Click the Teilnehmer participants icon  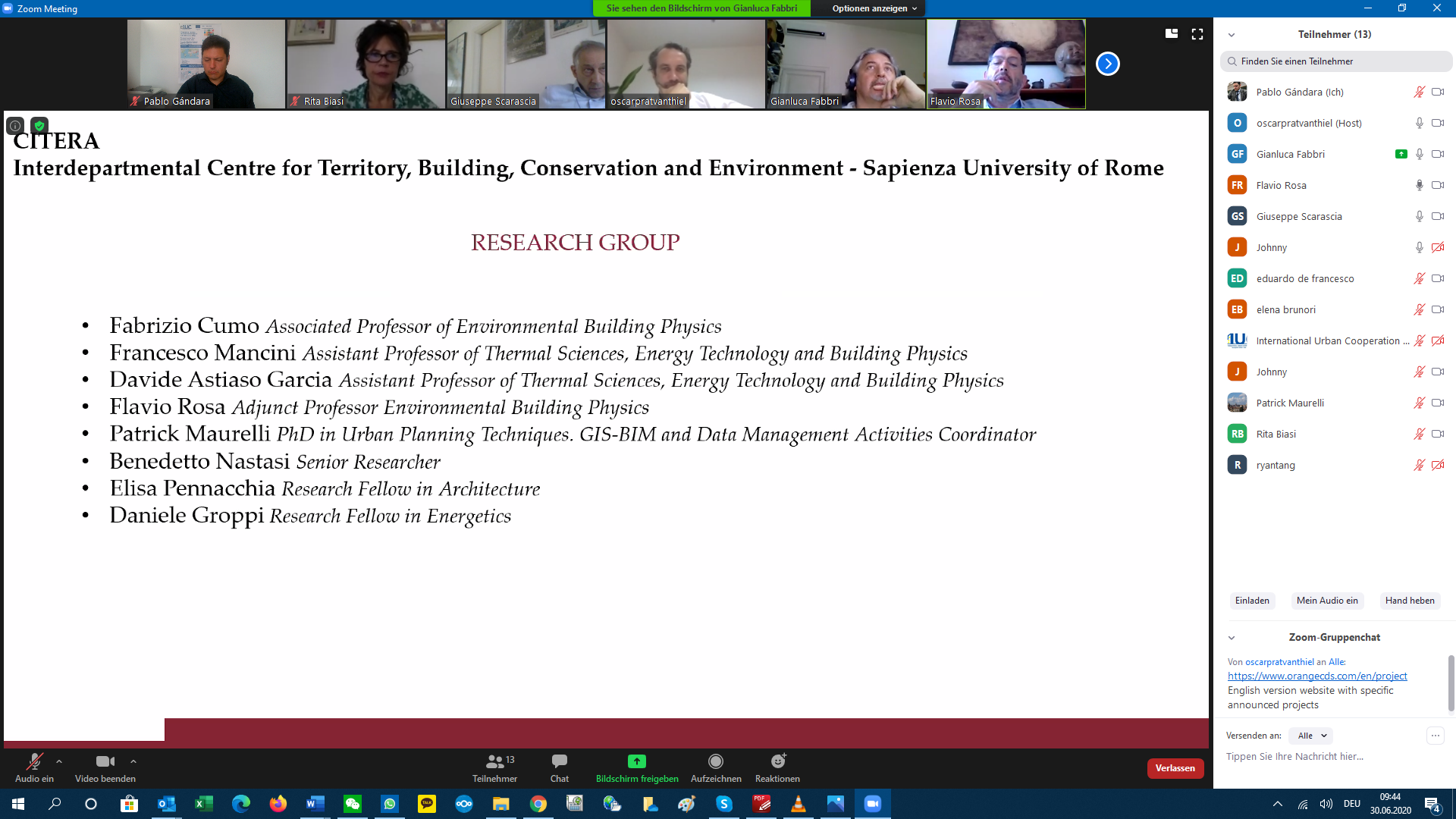[495, 761]
